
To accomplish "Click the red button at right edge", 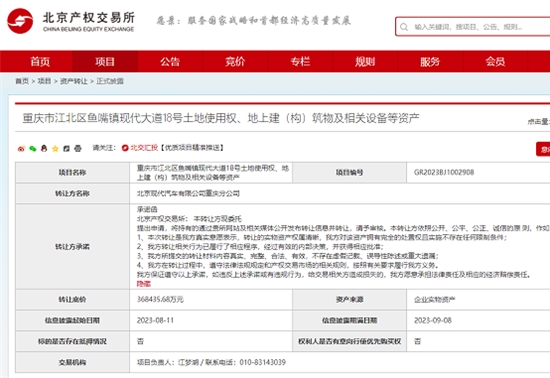I will coord(543,149).
